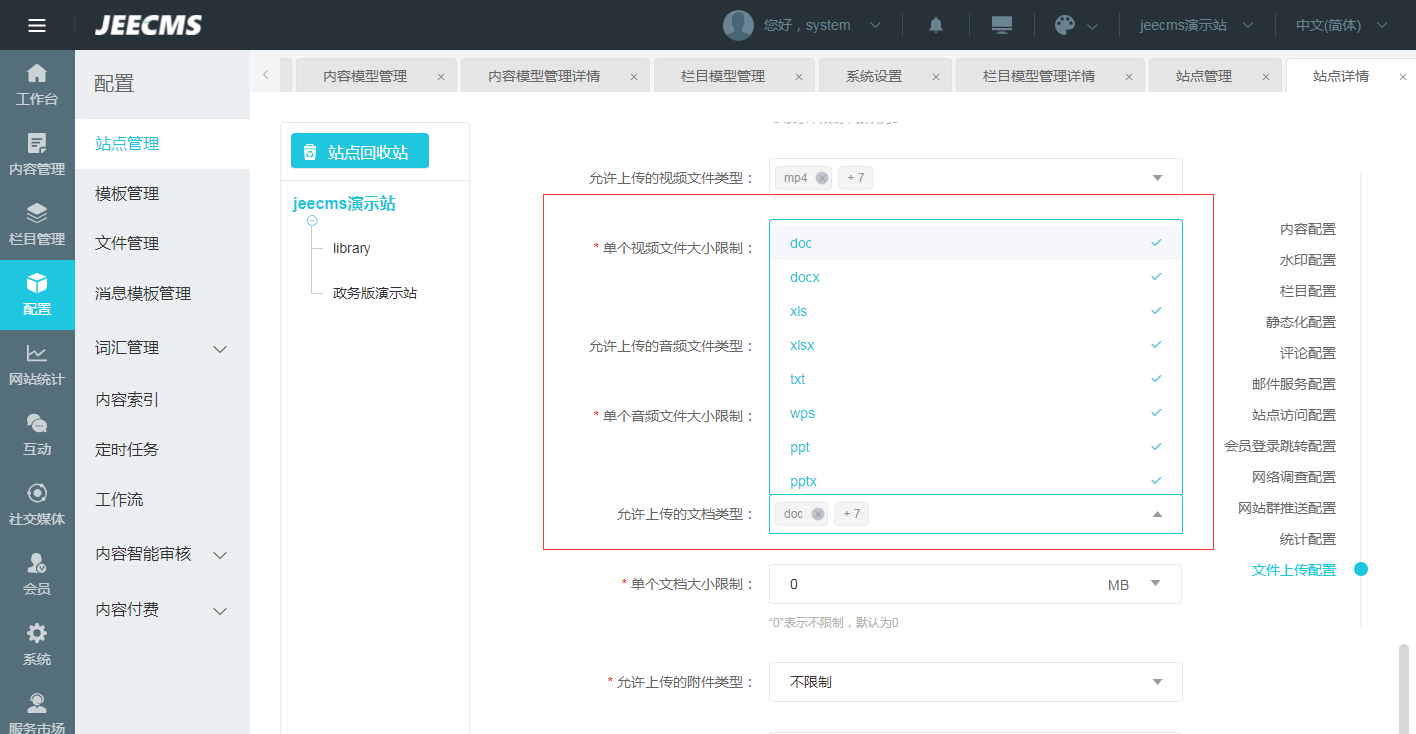Collapse the jeecms演示站 tree node
1416x734 pixels.
[x=312, y=220]
